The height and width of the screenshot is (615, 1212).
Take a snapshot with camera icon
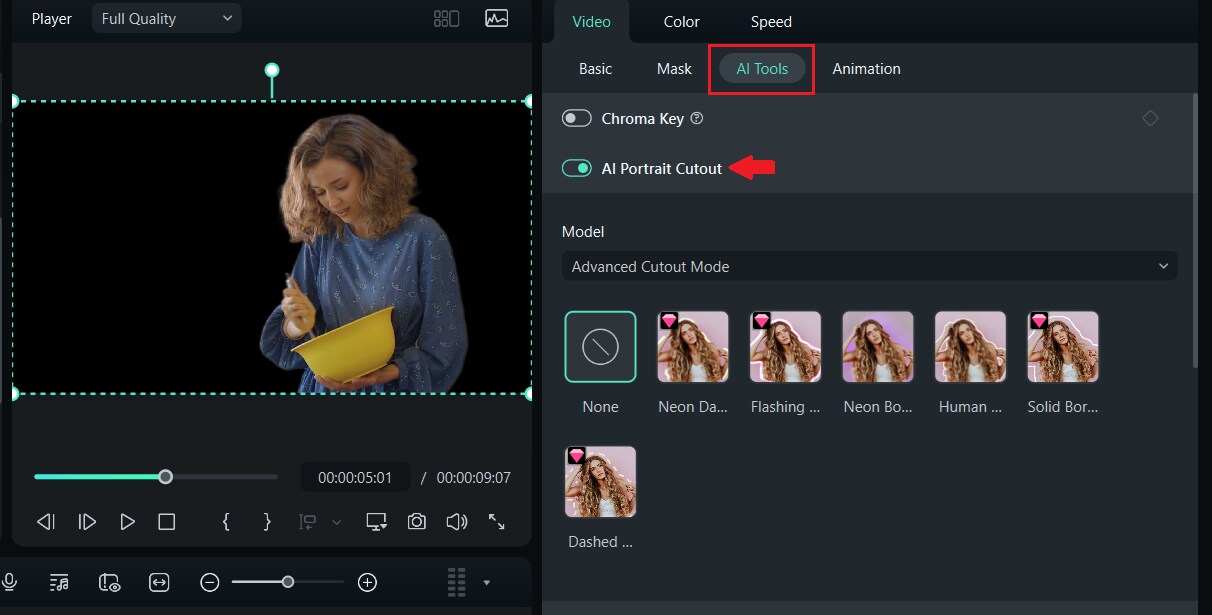417,521
